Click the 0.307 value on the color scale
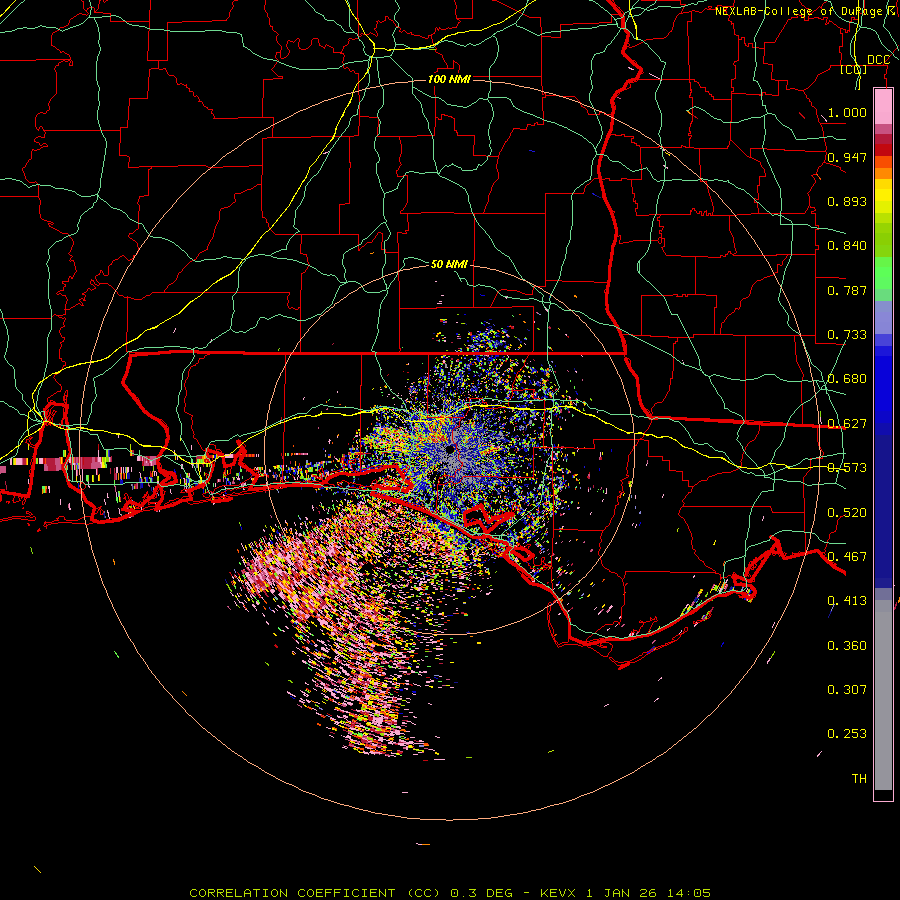900x900 pixels. point(847,689)
